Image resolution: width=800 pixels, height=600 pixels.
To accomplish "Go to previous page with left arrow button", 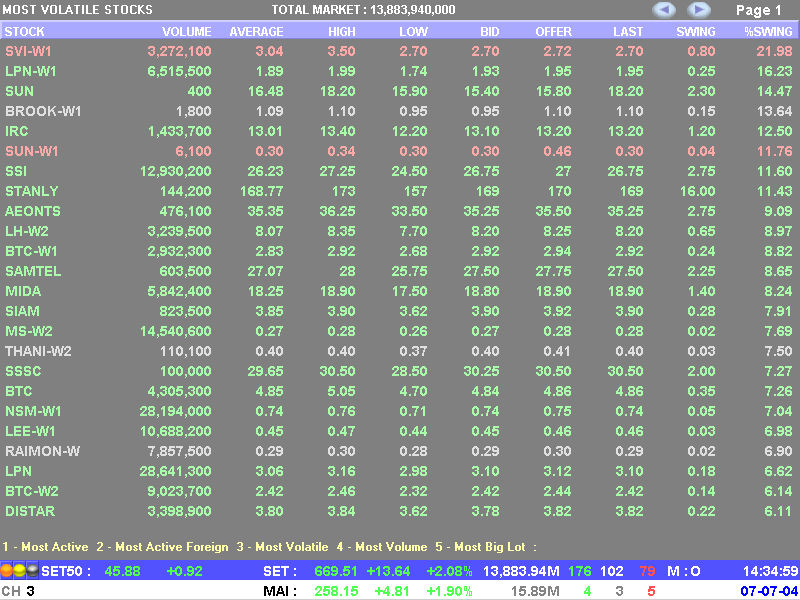I will pos(664,10).
